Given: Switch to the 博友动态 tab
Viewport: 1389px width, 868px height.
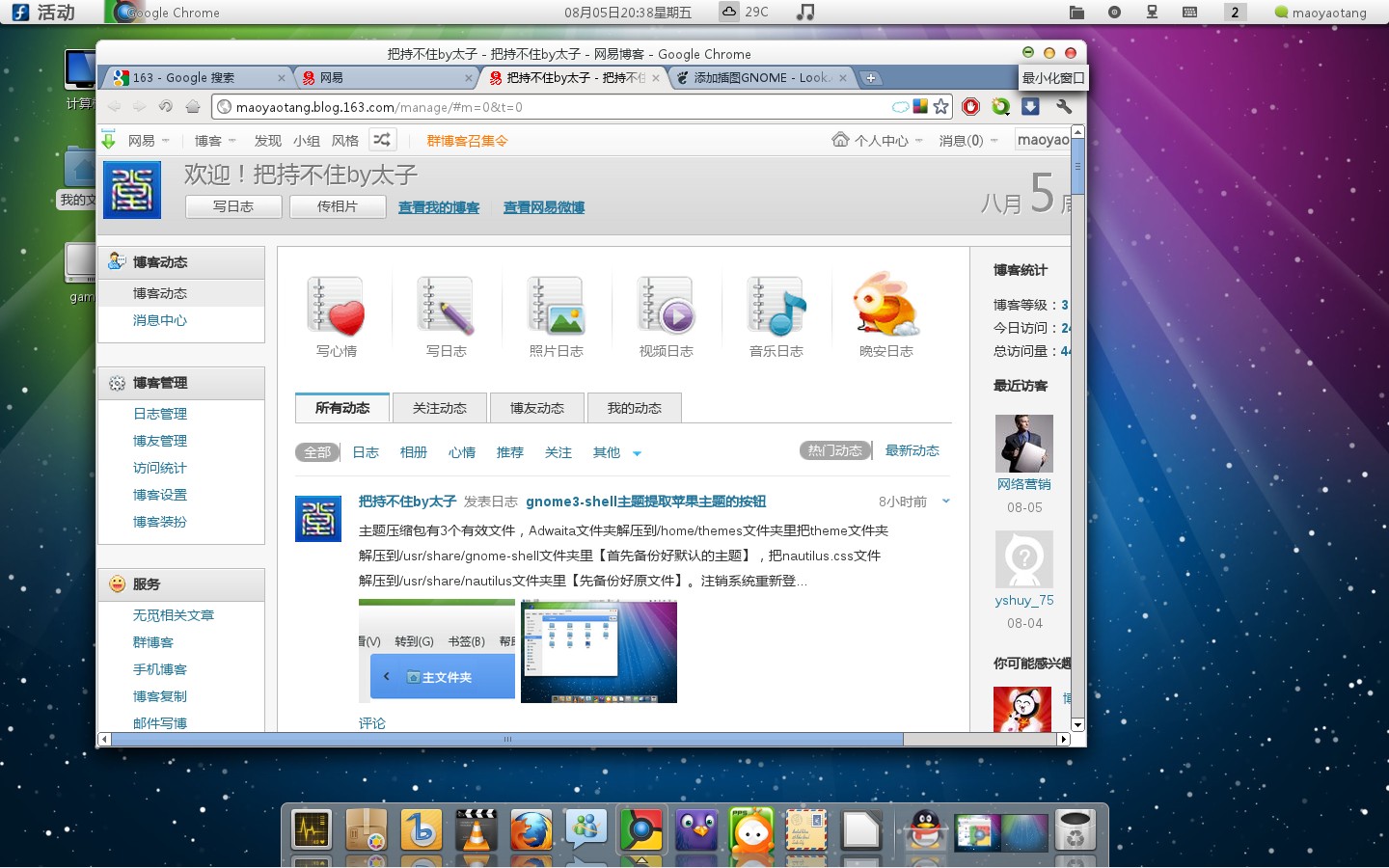Looking at the screenshot, I should pos(537,408).
